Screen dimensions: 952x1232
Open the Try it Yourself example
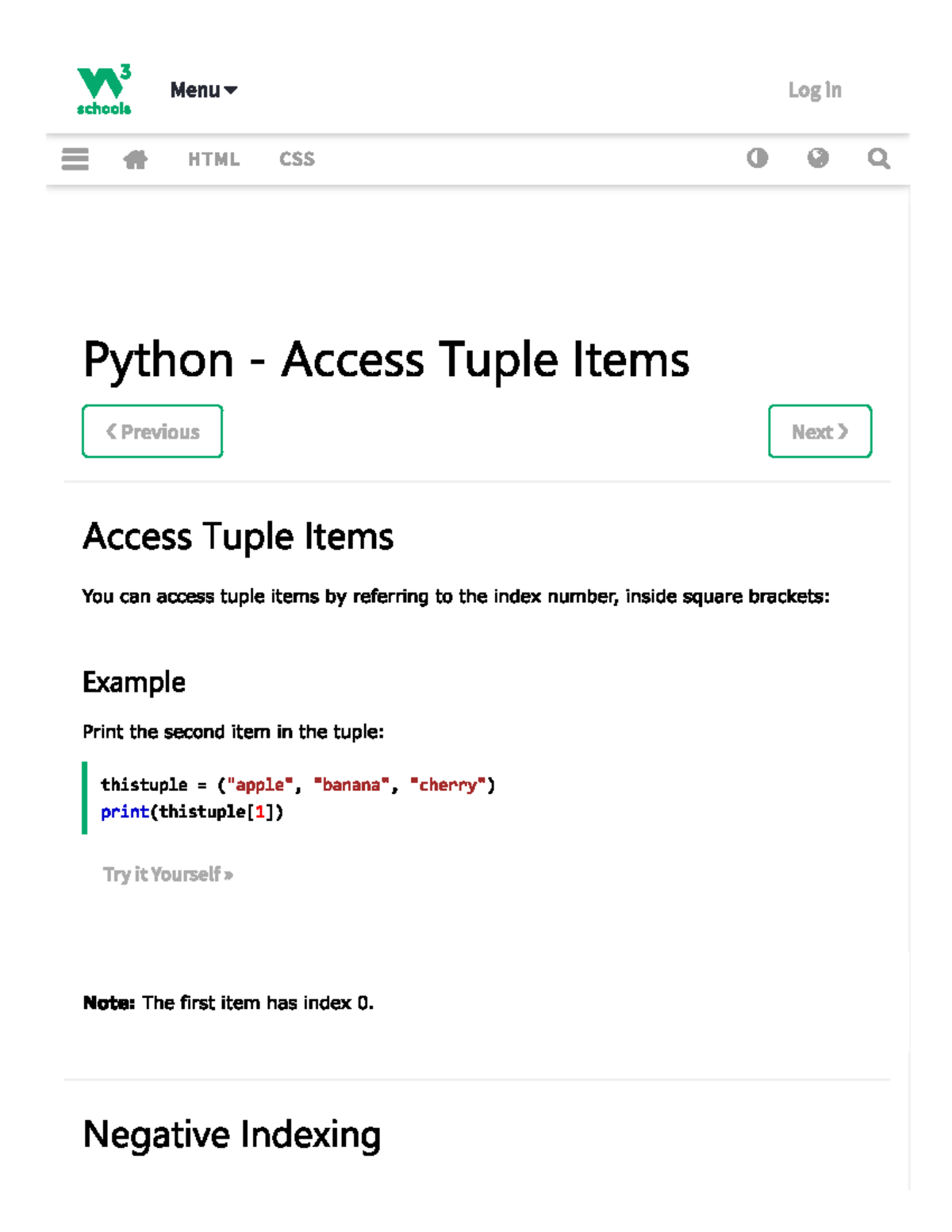click(167, 873)
